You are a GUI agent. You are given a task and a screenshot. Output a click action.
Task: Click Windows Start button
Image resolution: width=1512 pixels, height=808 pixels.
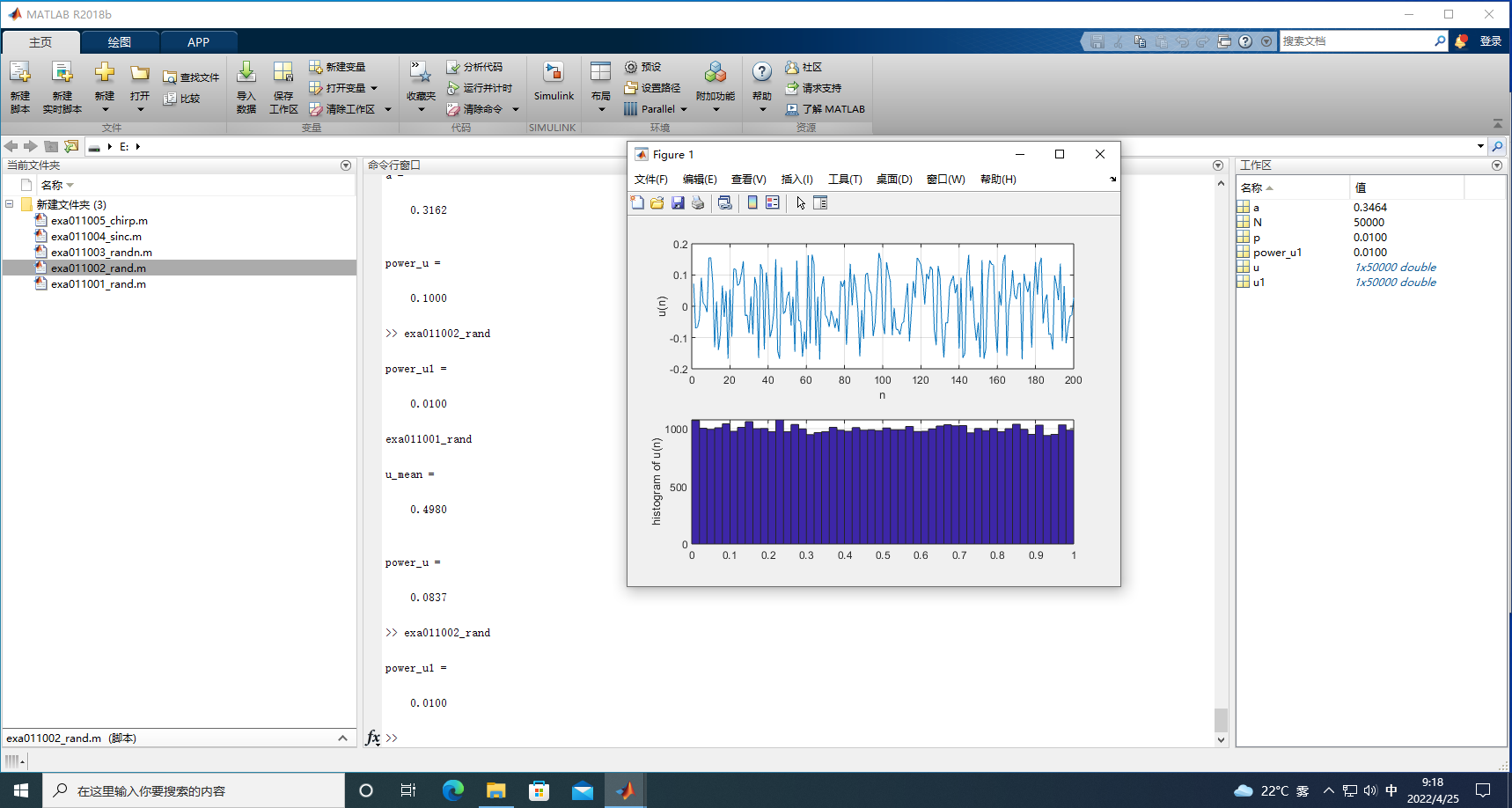point(21,790)
